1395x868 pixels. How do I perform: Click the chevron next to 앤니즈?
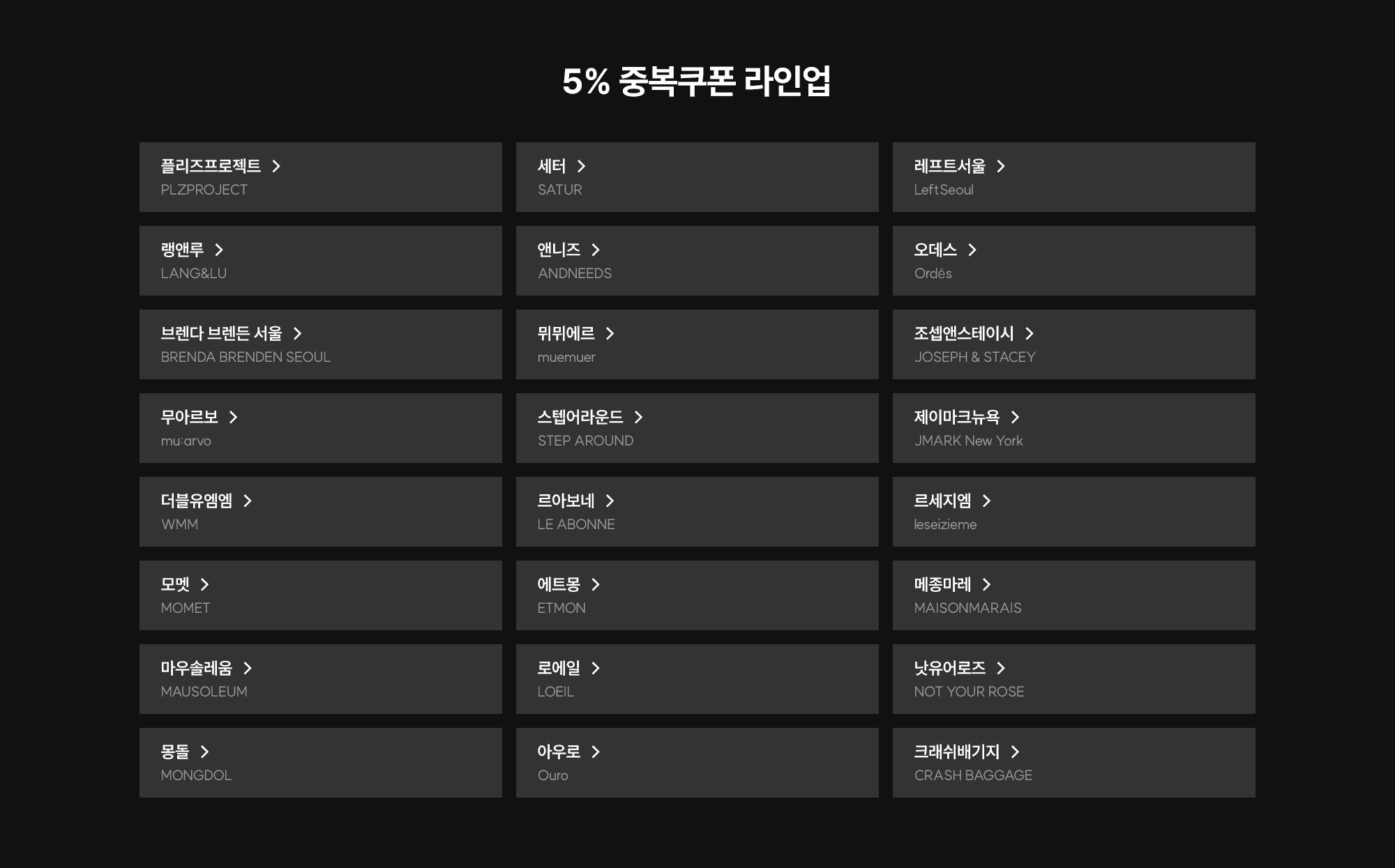click(596, 250)
